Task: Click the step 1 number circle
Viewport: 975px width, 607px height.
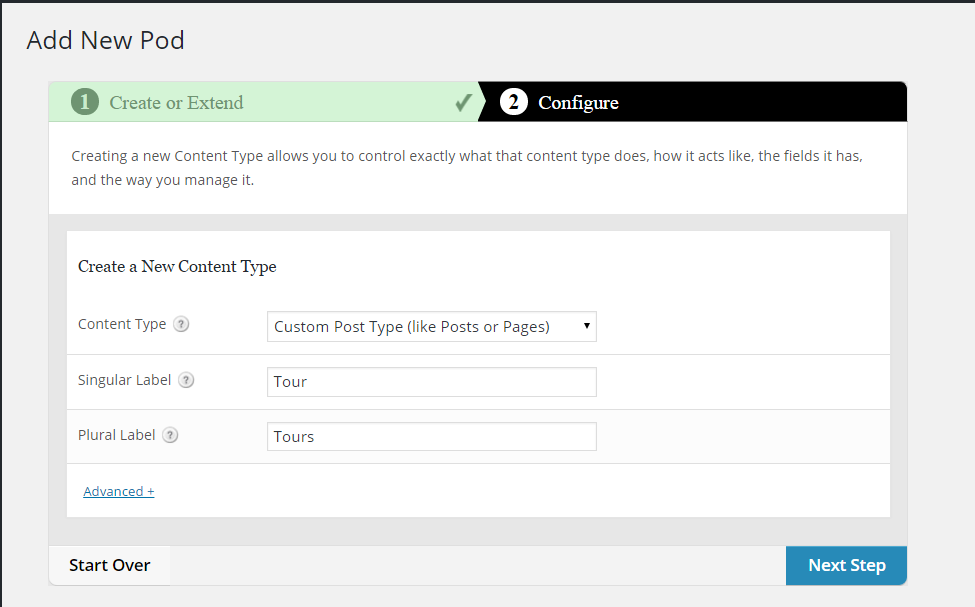Action: (x=85, y=102)
